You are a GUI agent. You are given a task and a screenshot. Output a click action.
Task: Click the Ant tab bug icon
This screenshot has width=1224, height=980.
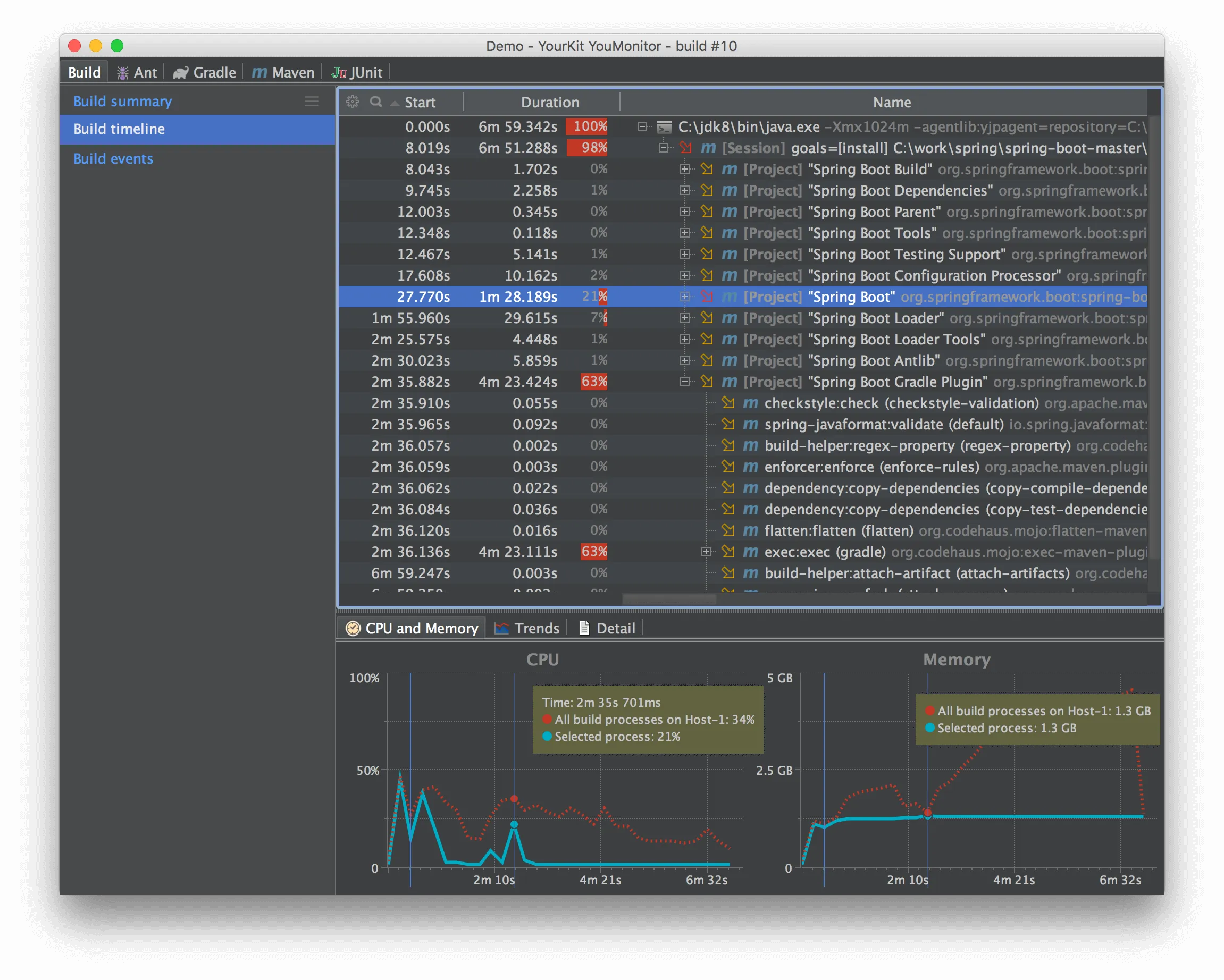[122, 73]
